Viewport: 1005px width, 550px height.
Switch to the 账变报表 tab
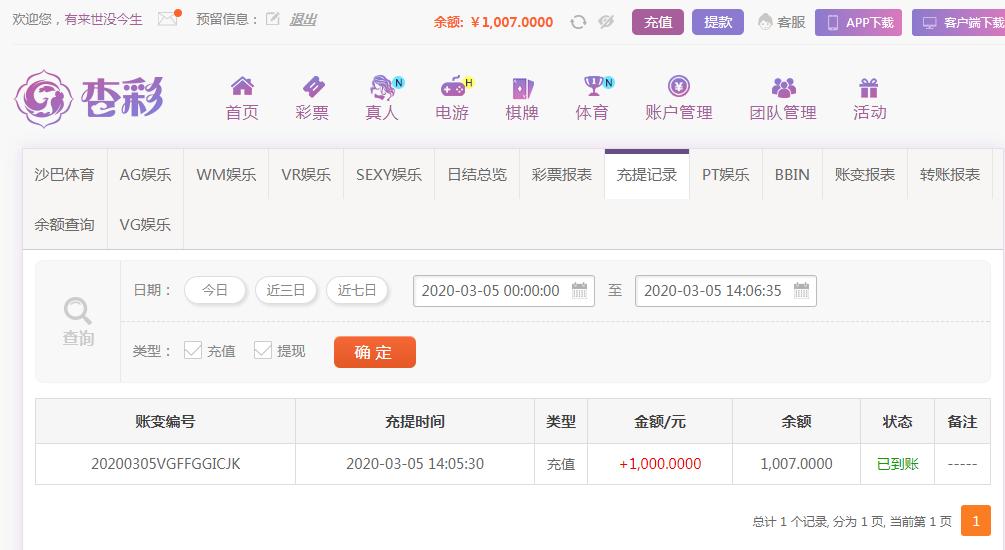click(865, 174)
